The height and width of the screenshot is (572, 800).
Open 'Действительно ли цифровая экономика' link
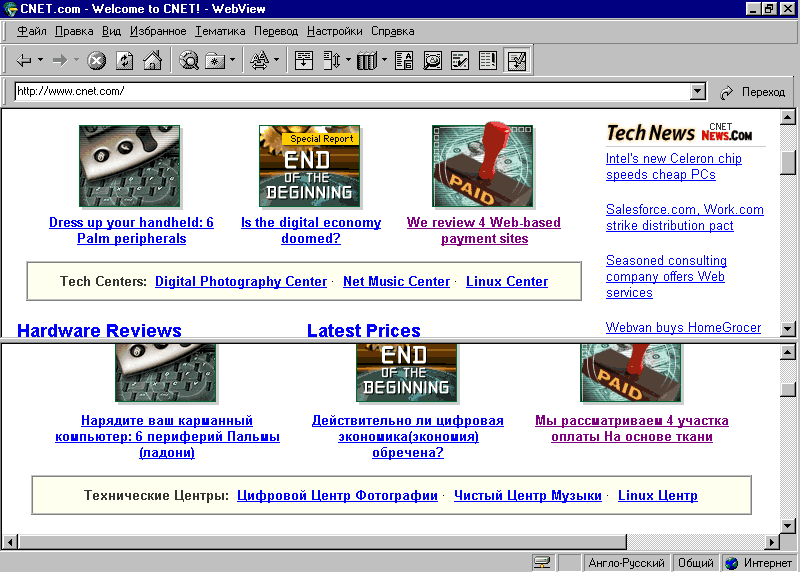point(408,436)
